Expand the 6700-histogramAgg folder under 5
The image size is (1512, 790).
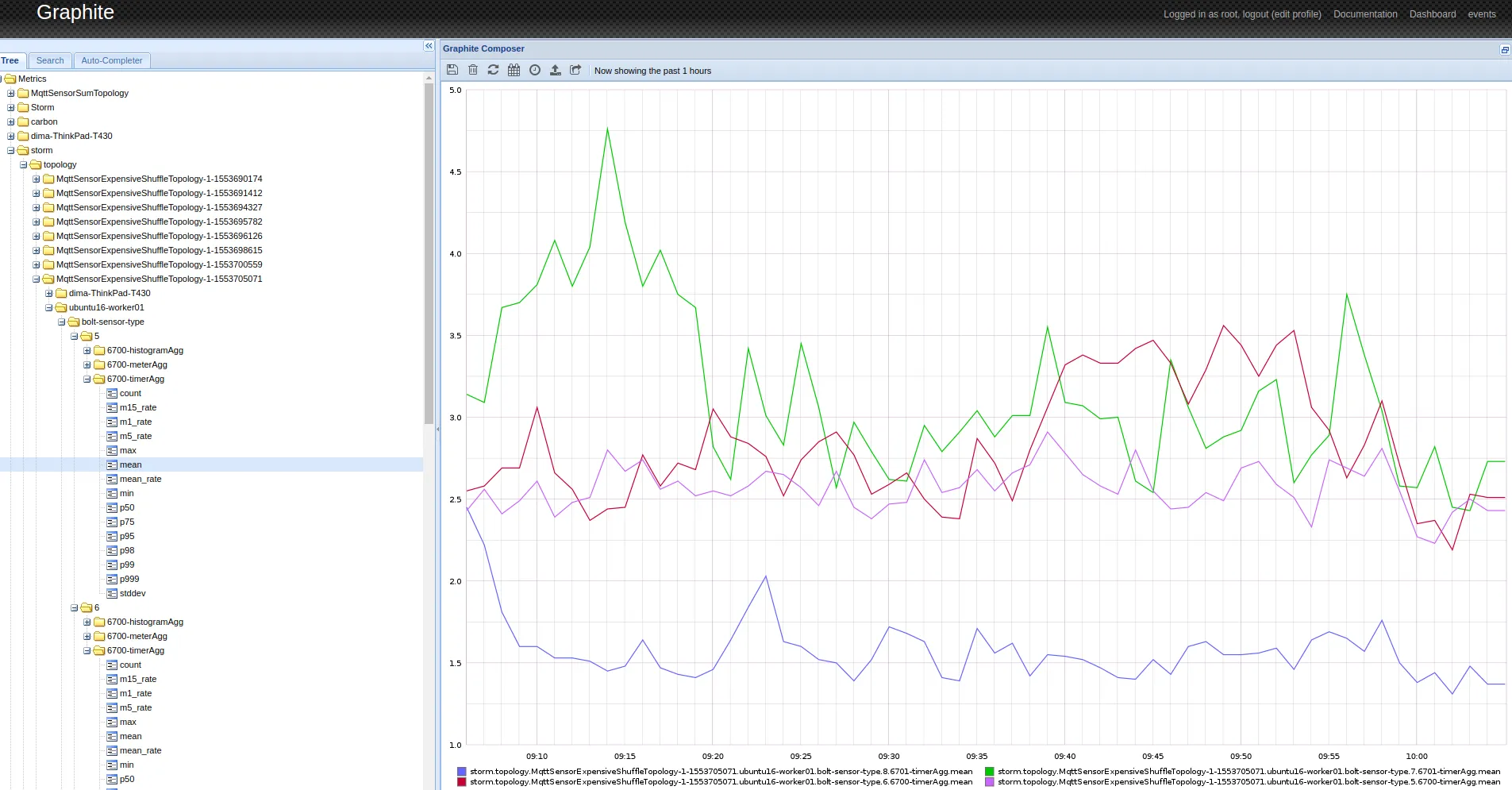coord(87,350)
